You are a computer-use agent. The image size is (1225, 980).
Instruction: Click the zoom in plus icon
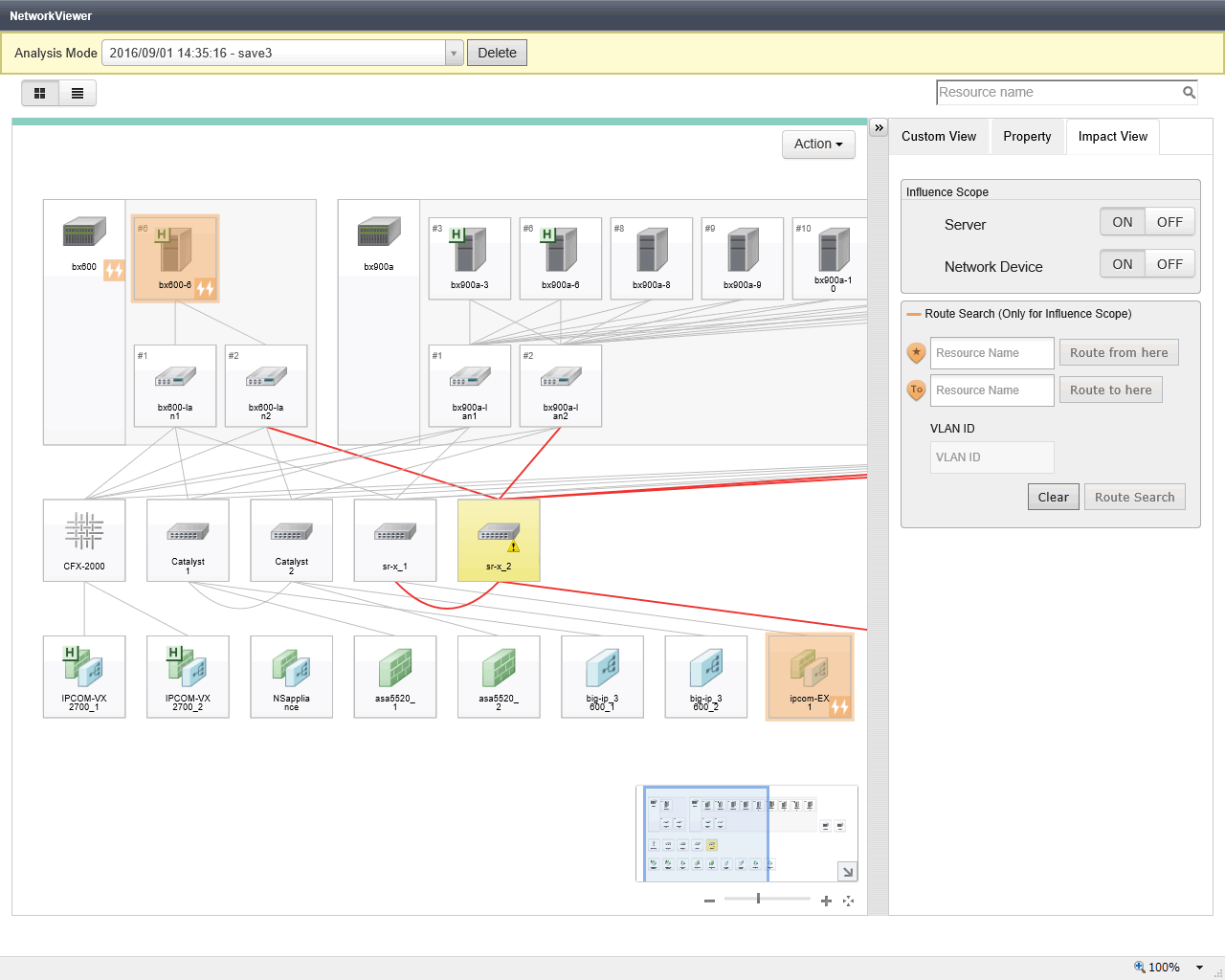coord(826,901)
